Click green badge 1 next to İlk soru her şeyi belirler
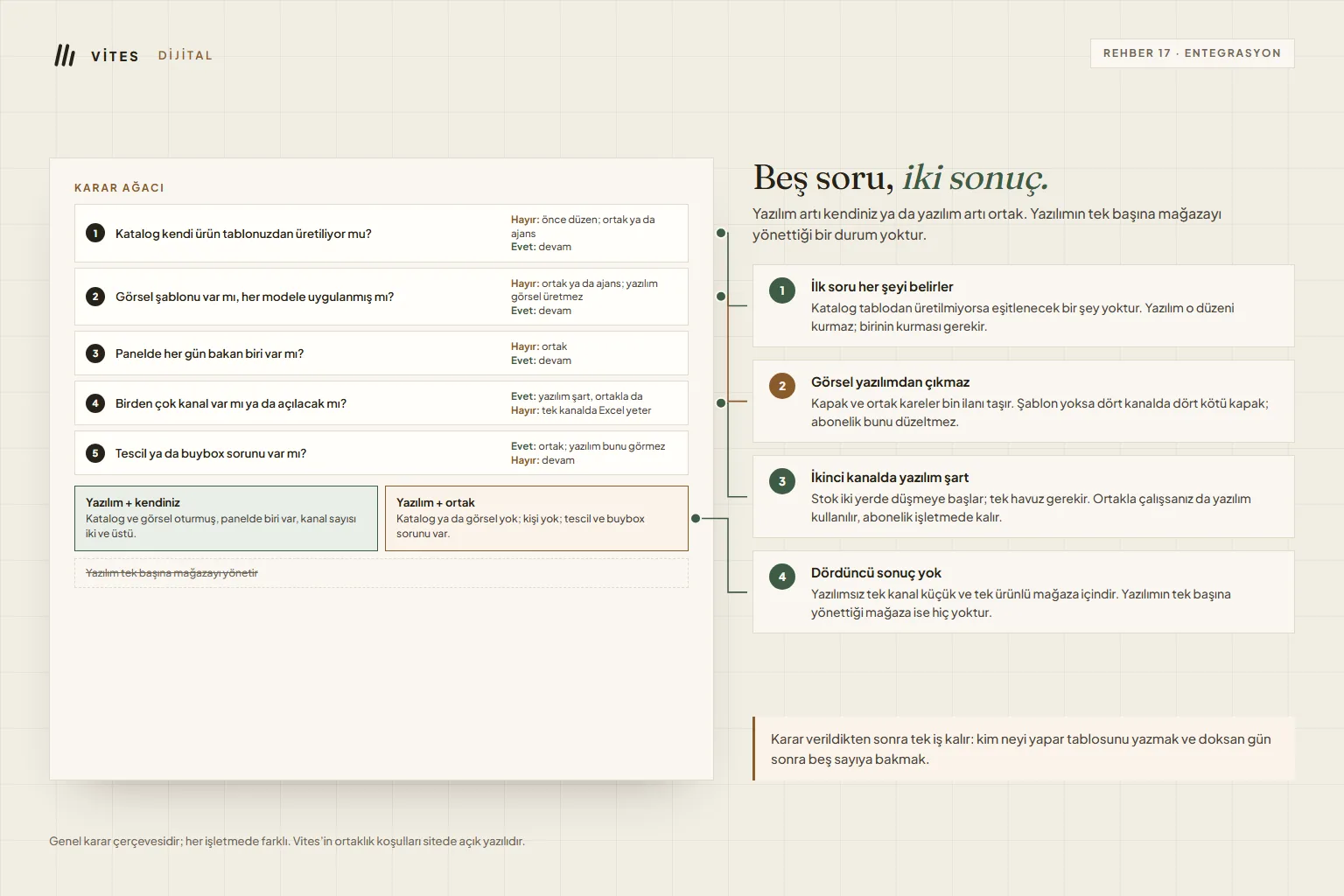This screenshot has width=1344, height=896. 782,290
